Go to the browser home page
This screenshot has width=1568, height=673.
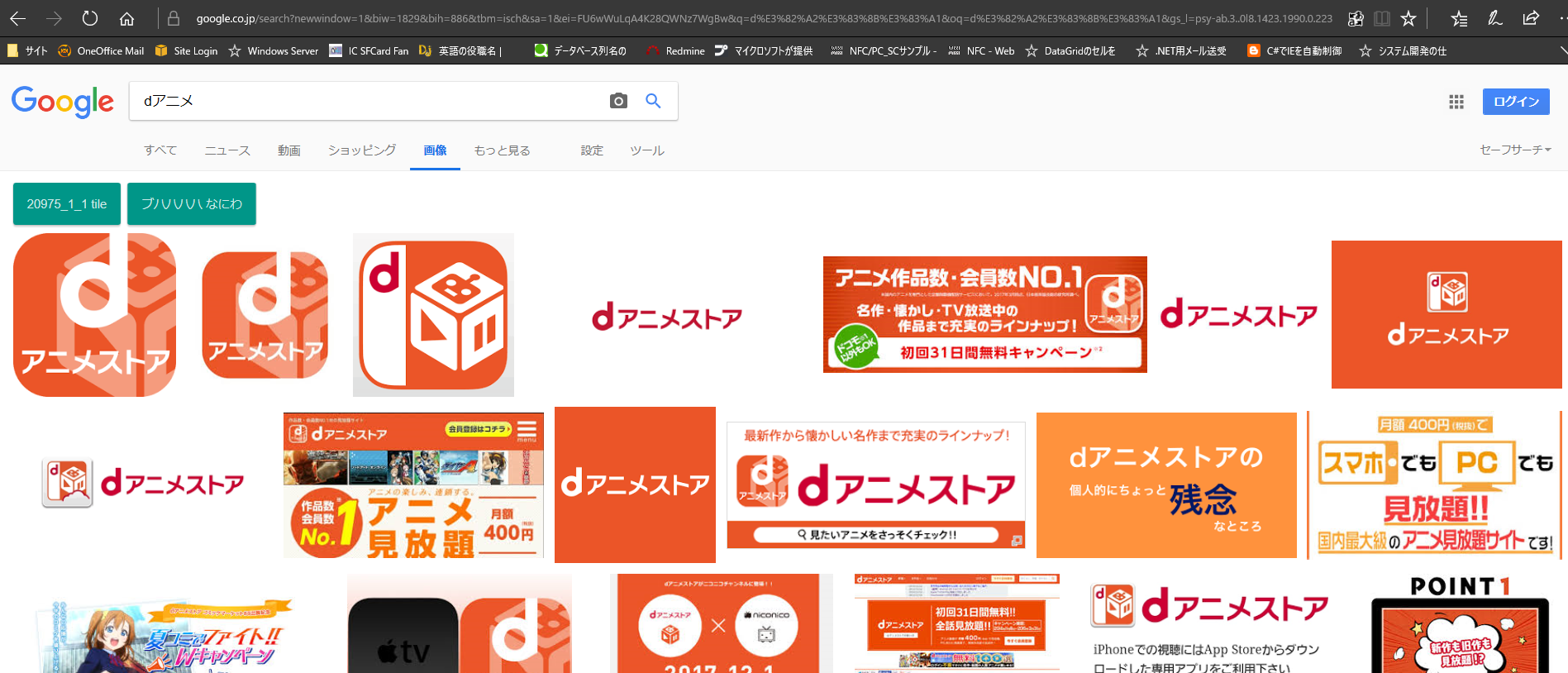coord(126,18)
